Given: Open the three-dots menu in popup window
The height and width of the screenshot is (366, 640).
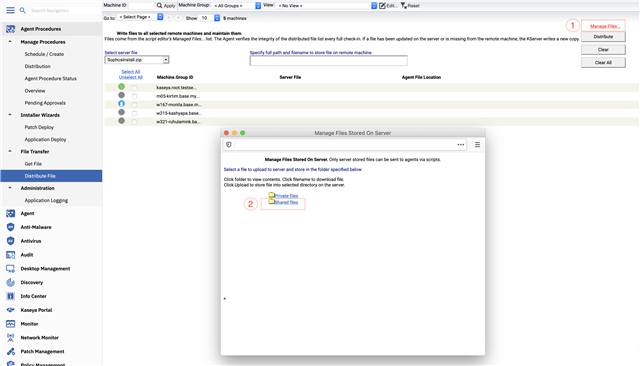Looking at the screenshot, I should [461, 144].
